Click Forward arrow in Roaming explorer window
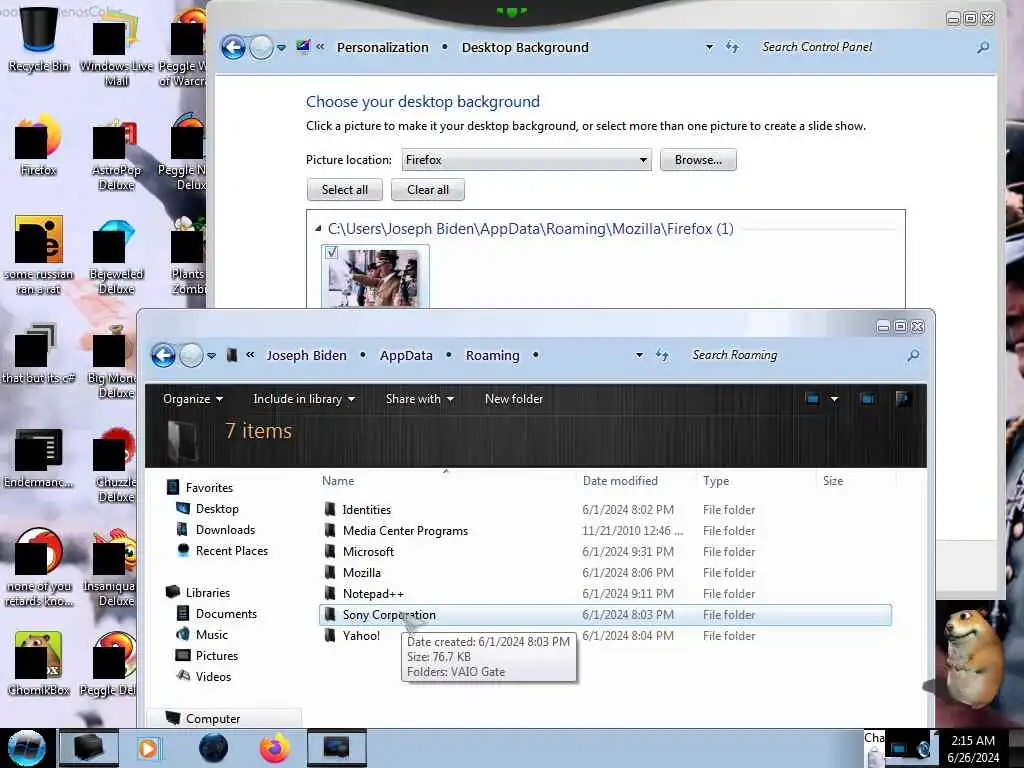 pyautogui.click(x=191, y=355)
